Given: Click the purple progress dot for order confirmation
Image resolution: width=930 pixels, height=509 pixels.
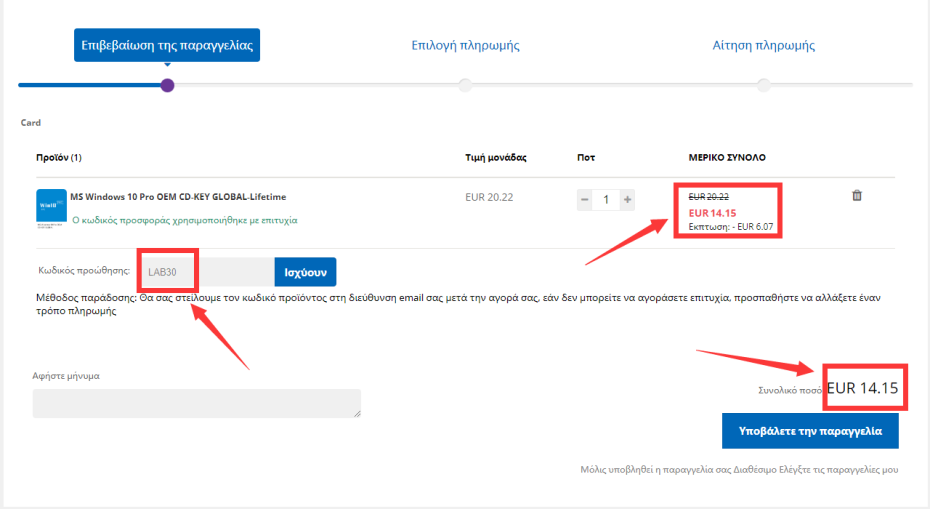Looking at the screenshot, I should coord(167,85).
